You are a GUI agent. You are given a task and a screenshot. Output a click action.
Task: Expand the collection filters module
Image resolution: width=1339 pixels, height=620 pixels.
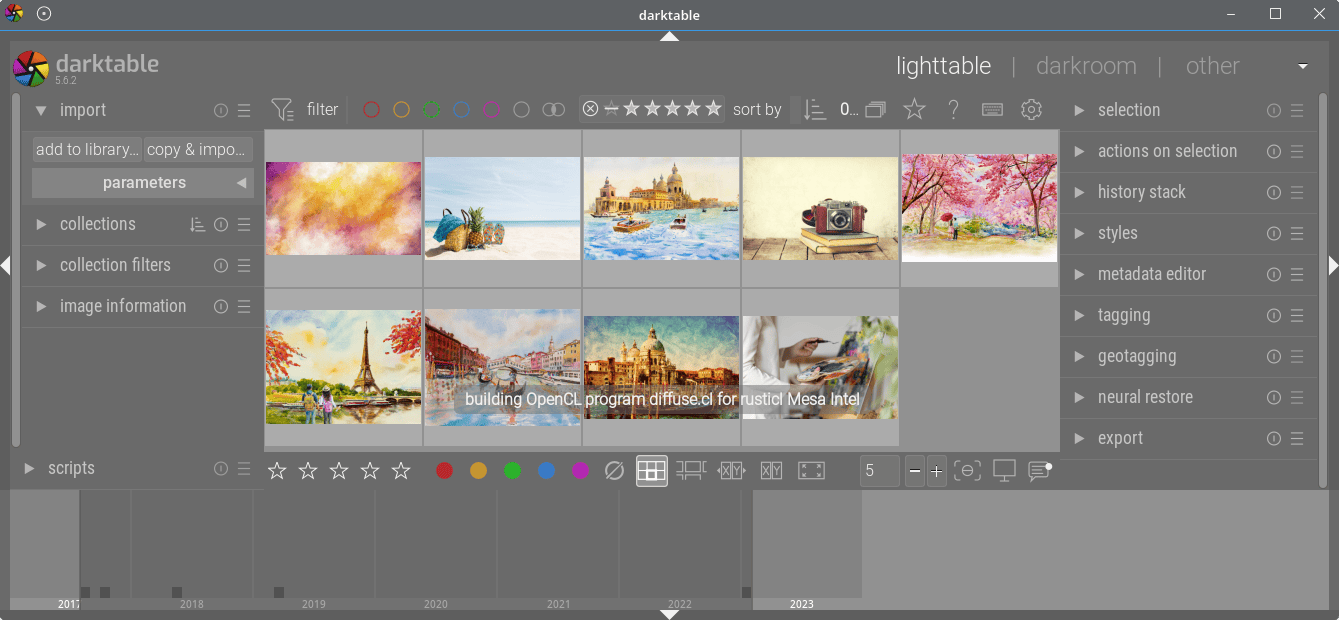pos(41,266)
